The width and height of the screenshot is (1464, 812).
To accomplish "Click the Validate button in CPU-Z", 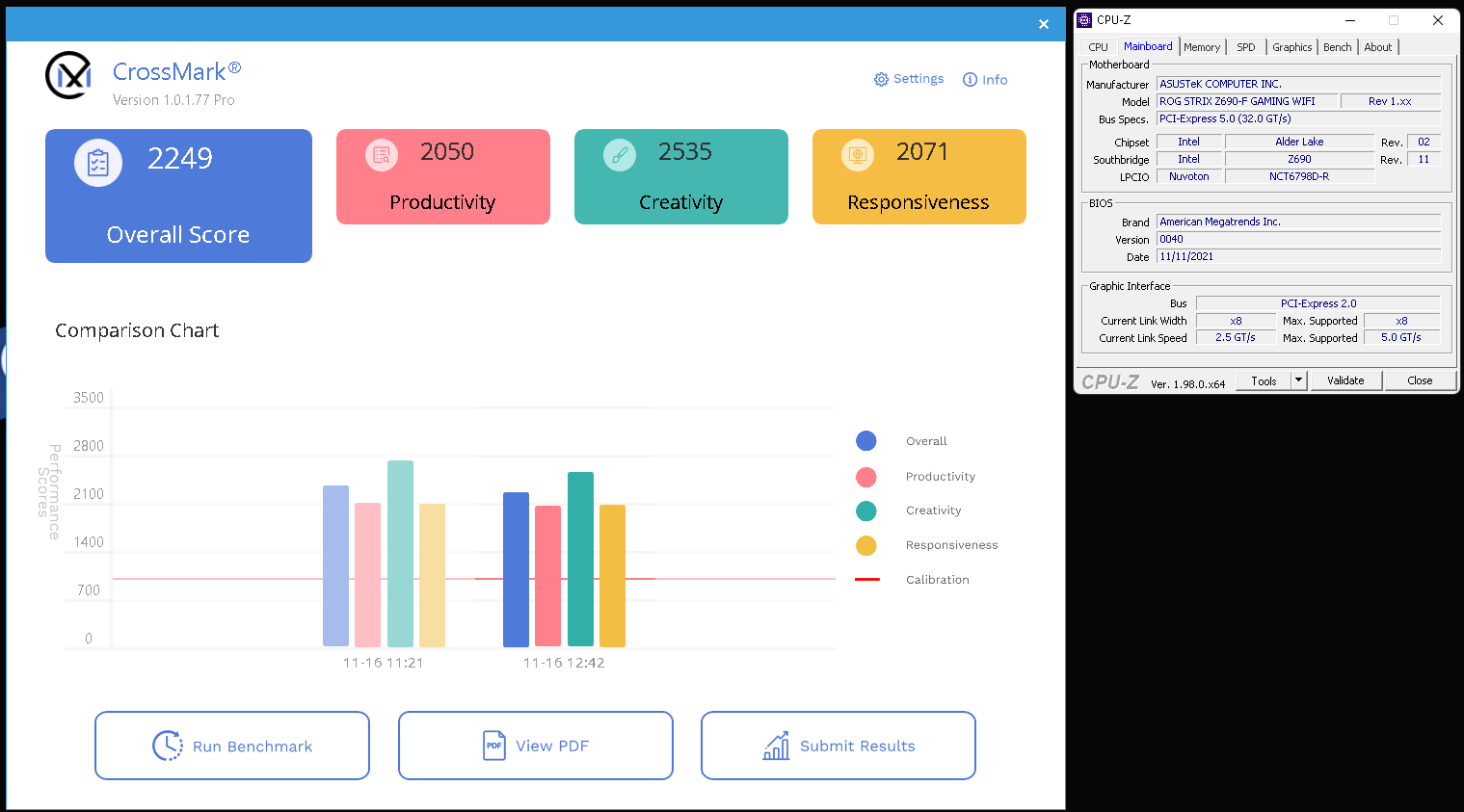I will point(1345,380).
